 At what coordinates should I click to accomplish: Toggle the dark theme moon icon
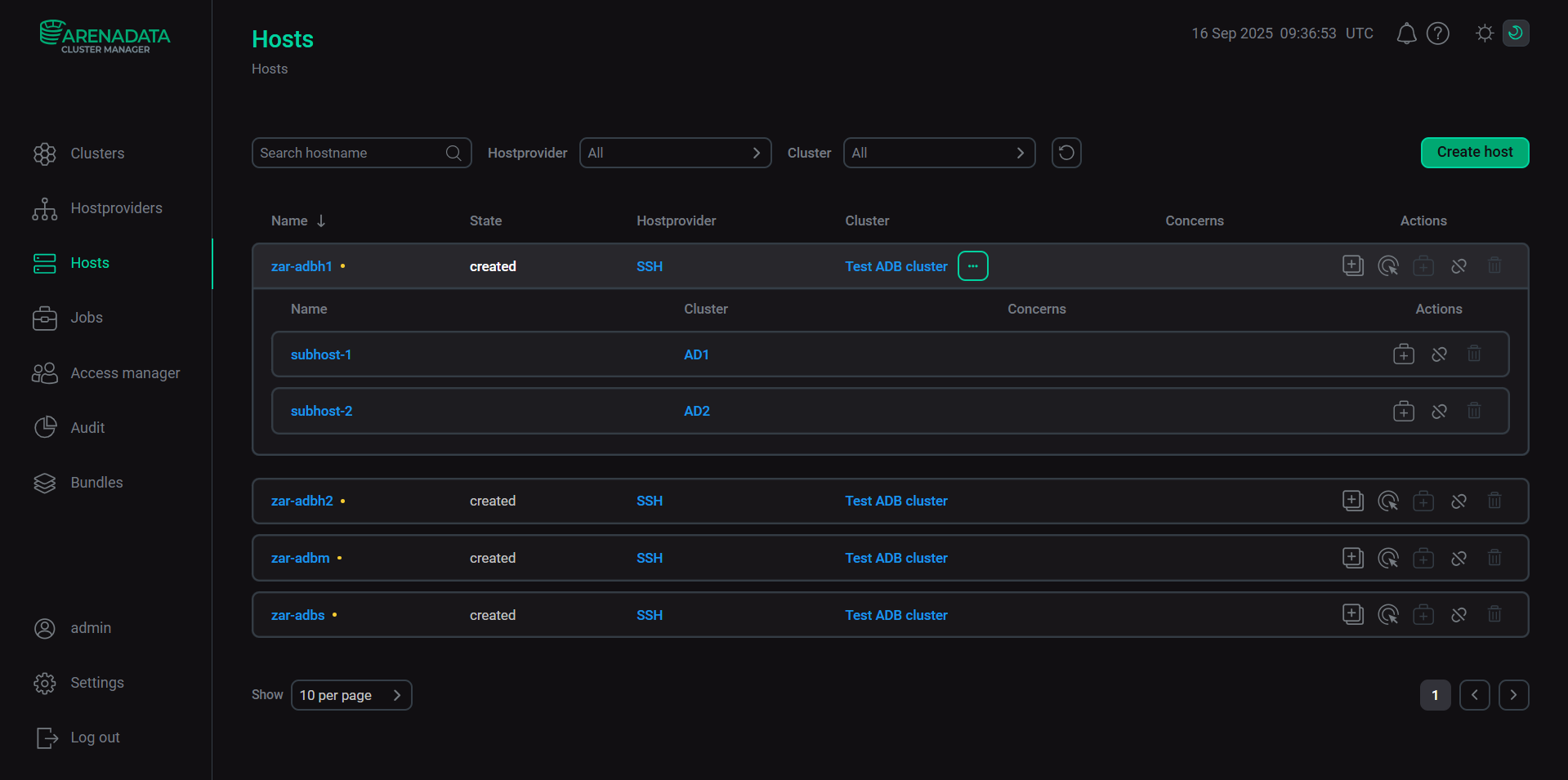[x=1516, y=33]
